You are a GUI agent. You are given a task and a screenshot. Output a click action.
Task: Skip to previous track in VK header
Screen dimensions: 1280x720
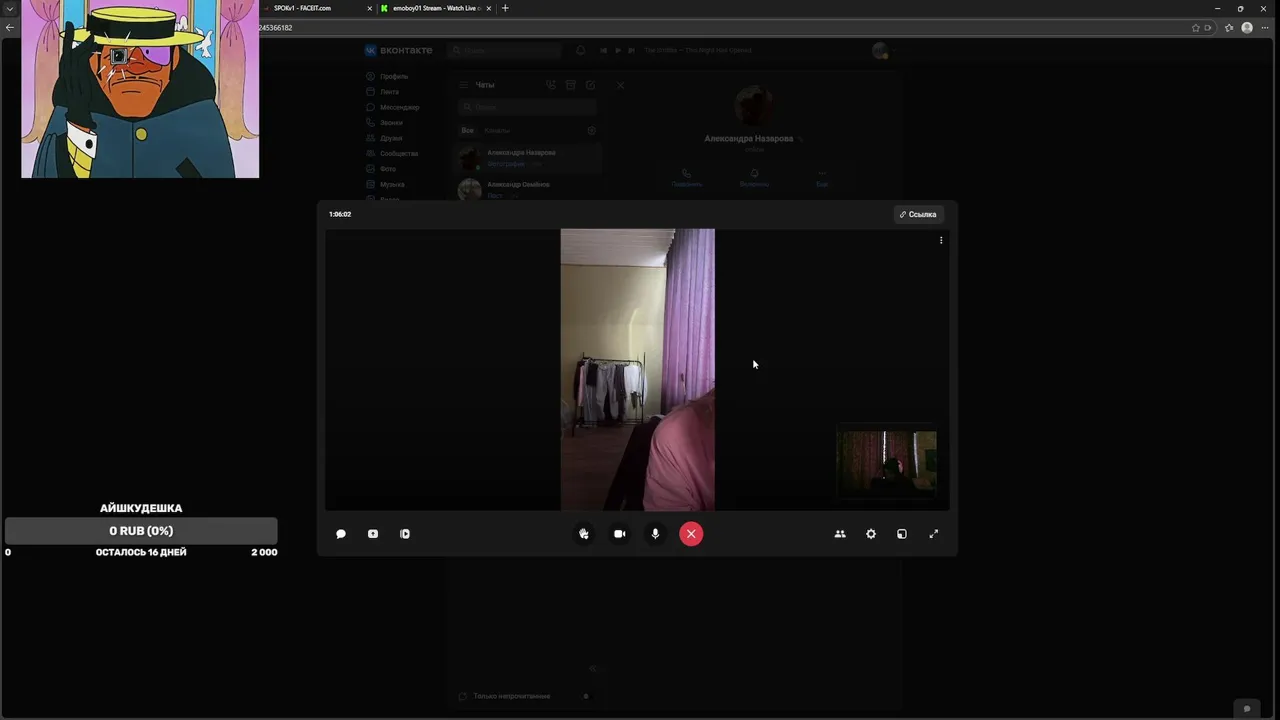[x=604, y=50]
